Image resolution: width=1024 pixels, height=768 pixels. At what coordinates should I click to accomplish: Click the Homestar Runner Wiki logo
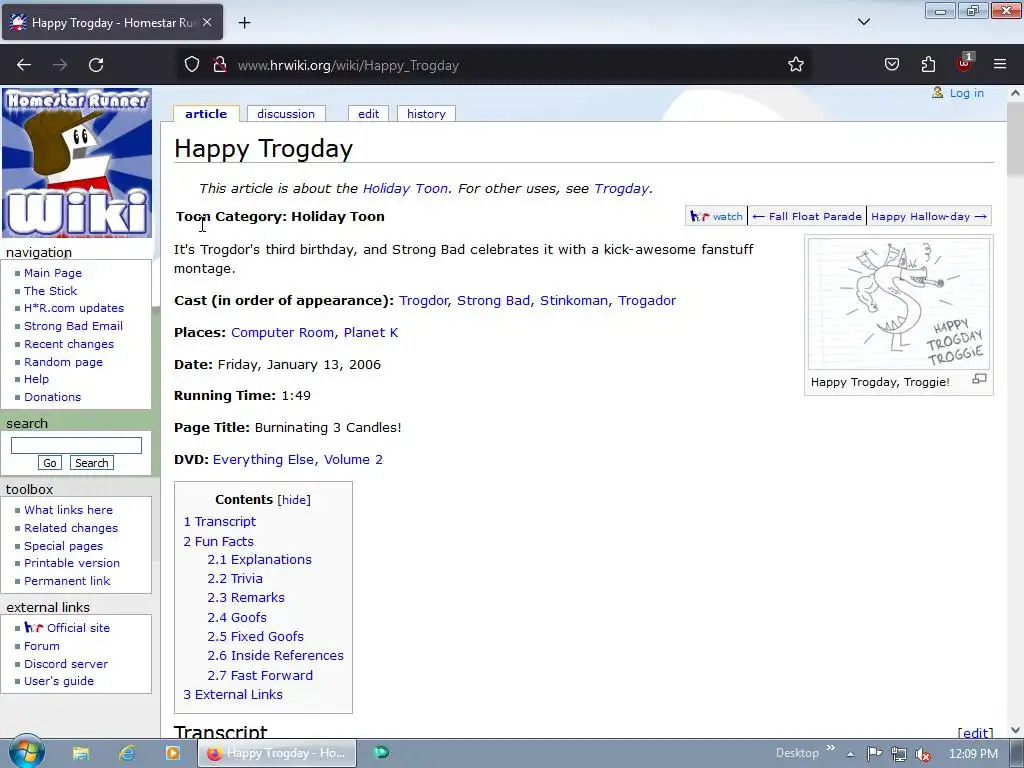coord(77,163)
